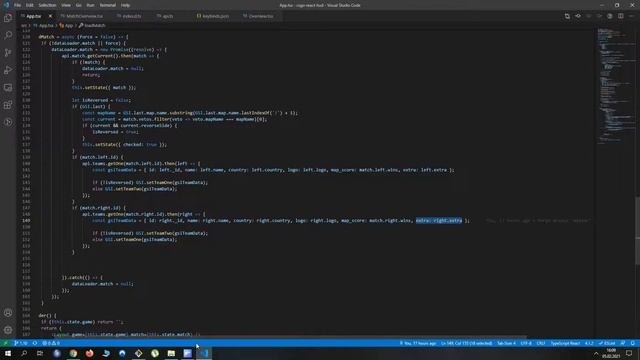Image resolution: width=640 pixels, height=360 pixels.
Task: Click the git blame info in the status bar
Action: point(418,343)
